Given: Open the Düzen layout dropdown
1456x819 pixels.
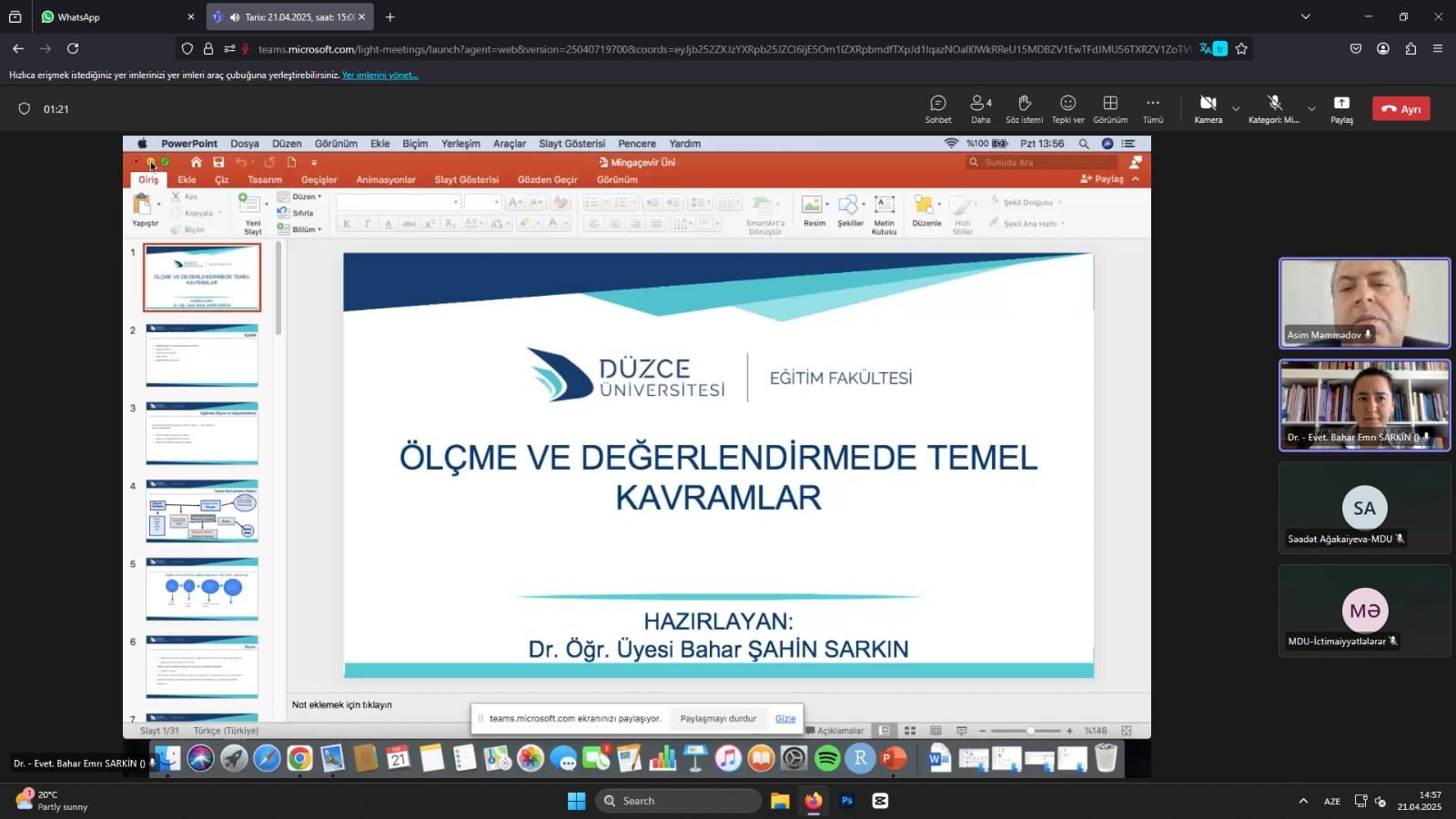Looking at the screenshot, I should tap(299, 197).
